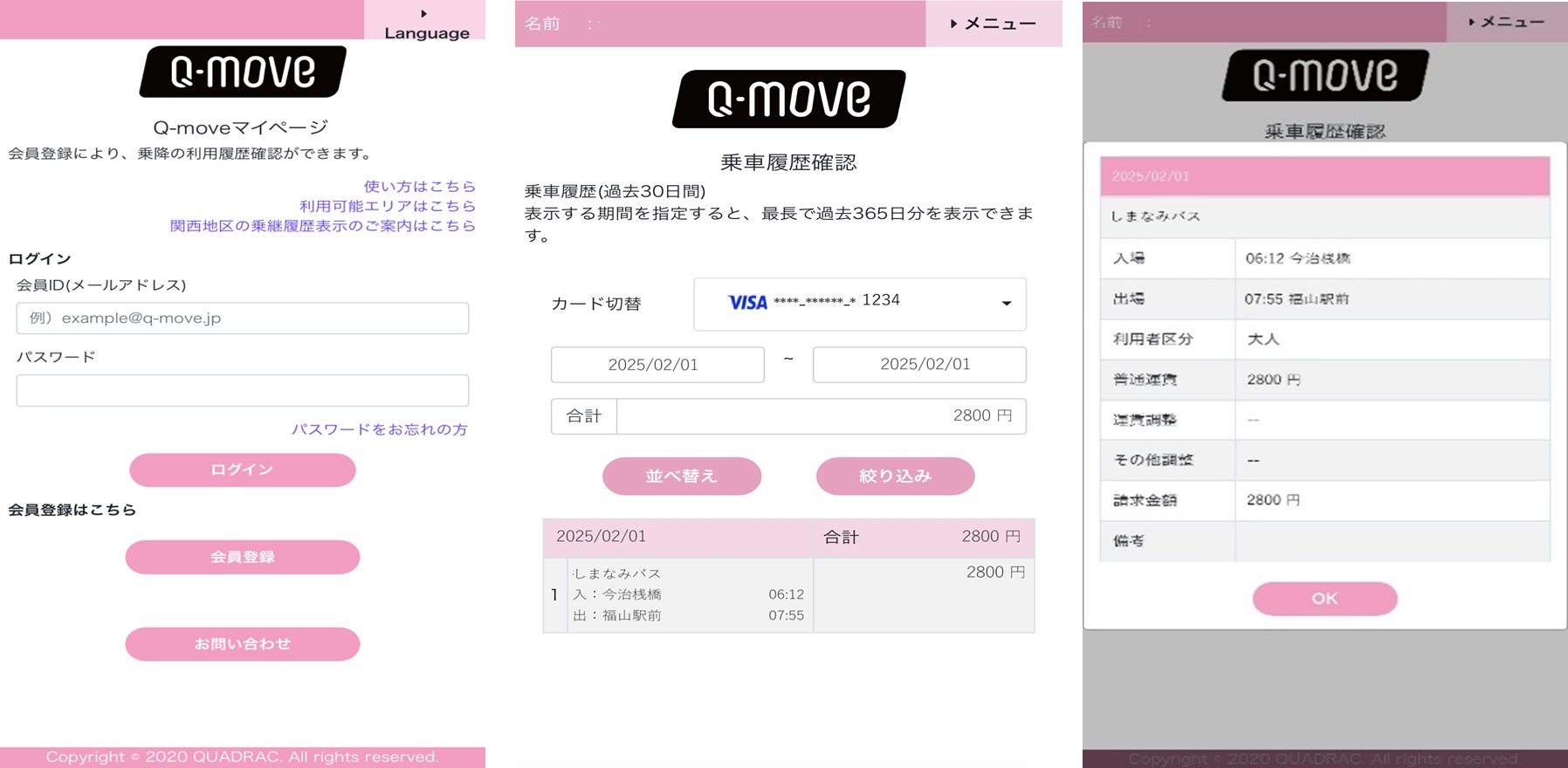Click the ログイン button
Image resolution: width=1568 pixels, height=768 pixels.
[x=243, y=470]
